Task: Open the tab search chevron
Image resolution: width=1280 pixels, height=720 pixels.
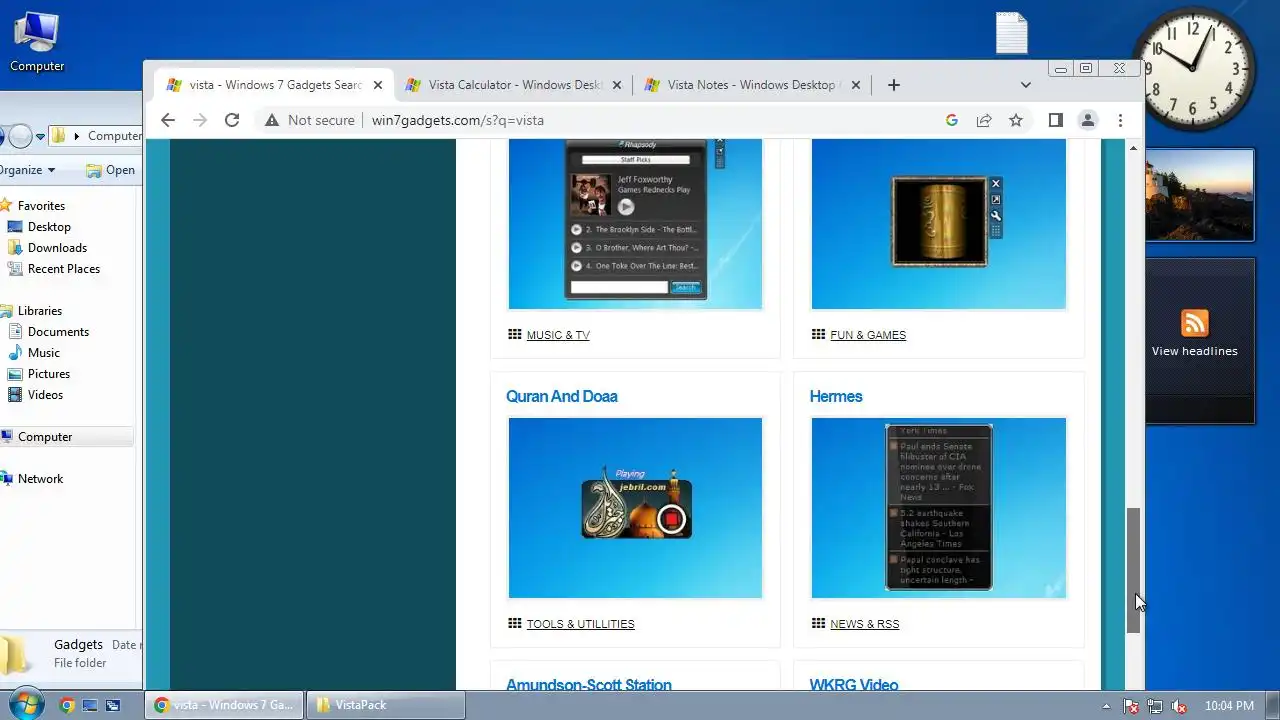Action: (x=1025, y=85)
